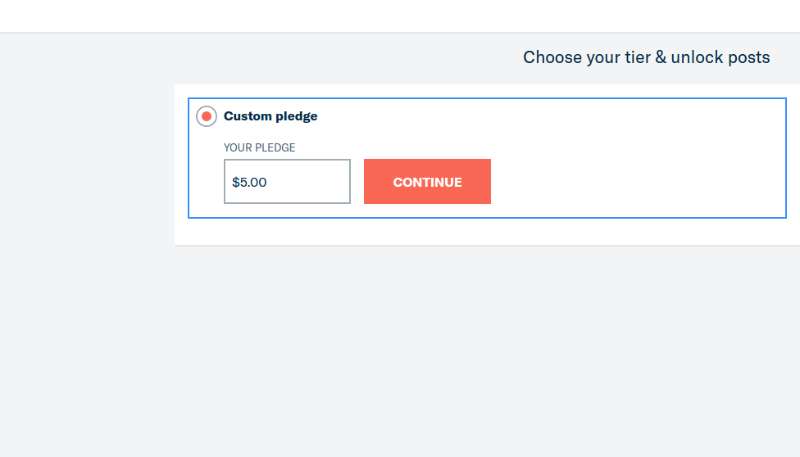Viewport: 800px width, 457px height.
Task: Click the 'Choose your tier & unlock posts' heading
Action: point(646,57)
